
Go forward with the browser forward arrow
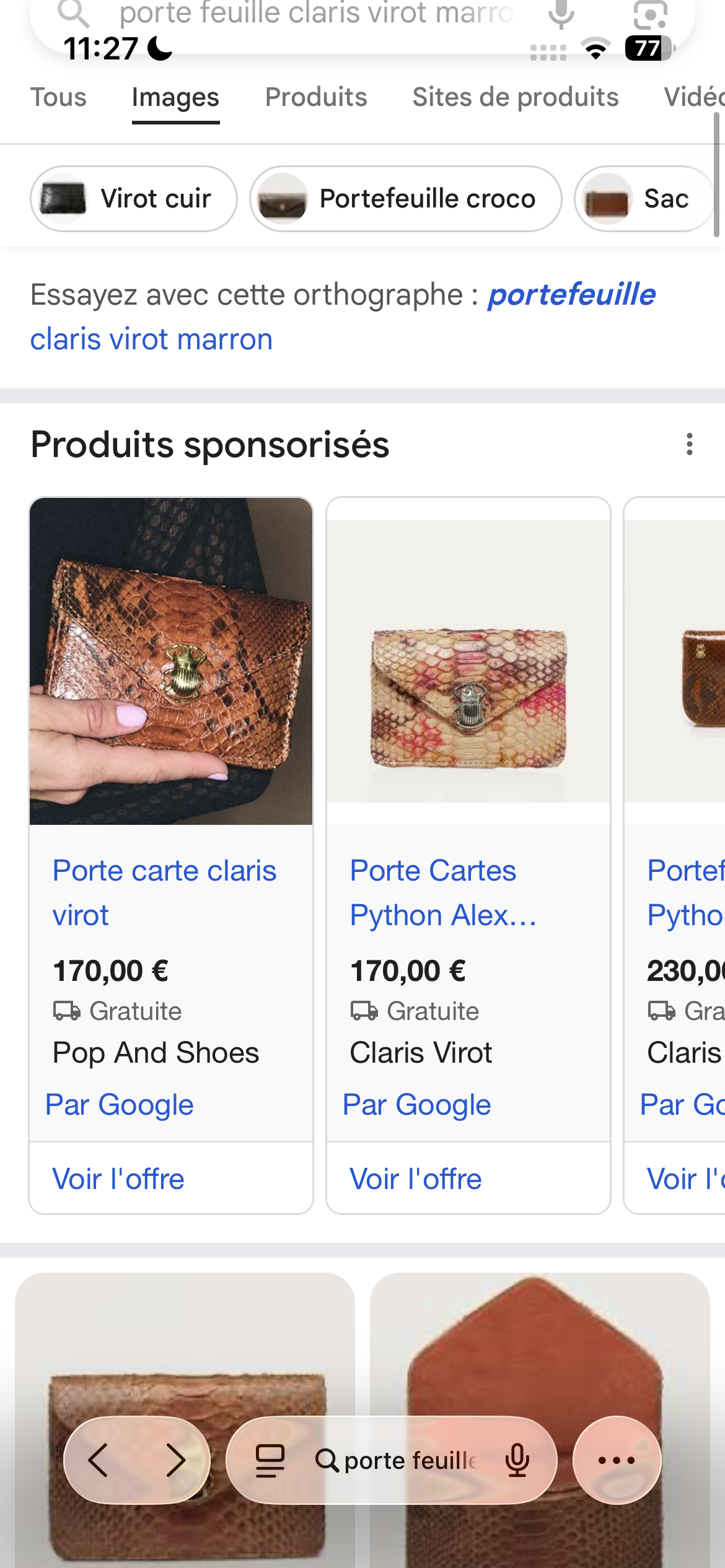click(176, 1460)
